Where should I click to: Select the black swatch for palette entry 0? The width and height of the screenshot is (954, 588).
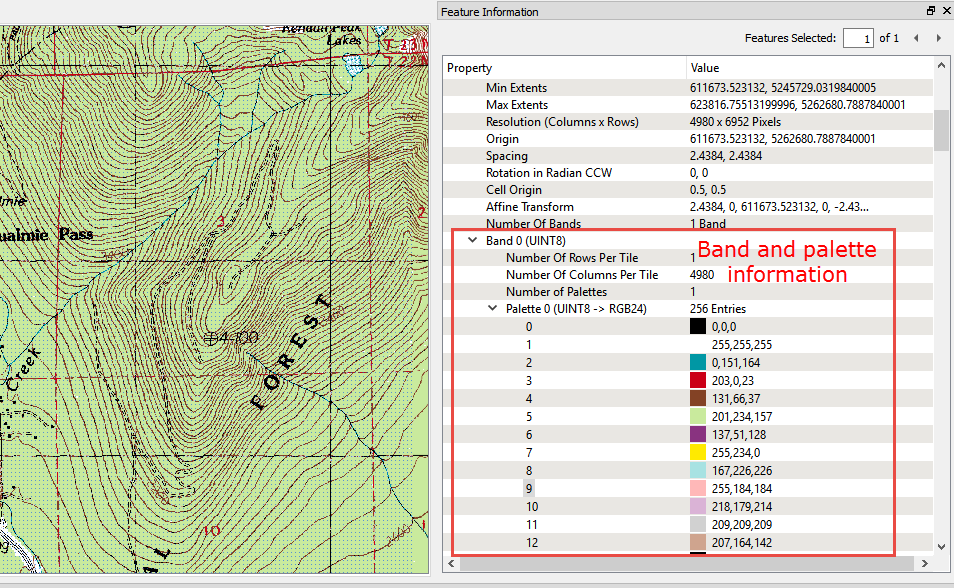698,326
